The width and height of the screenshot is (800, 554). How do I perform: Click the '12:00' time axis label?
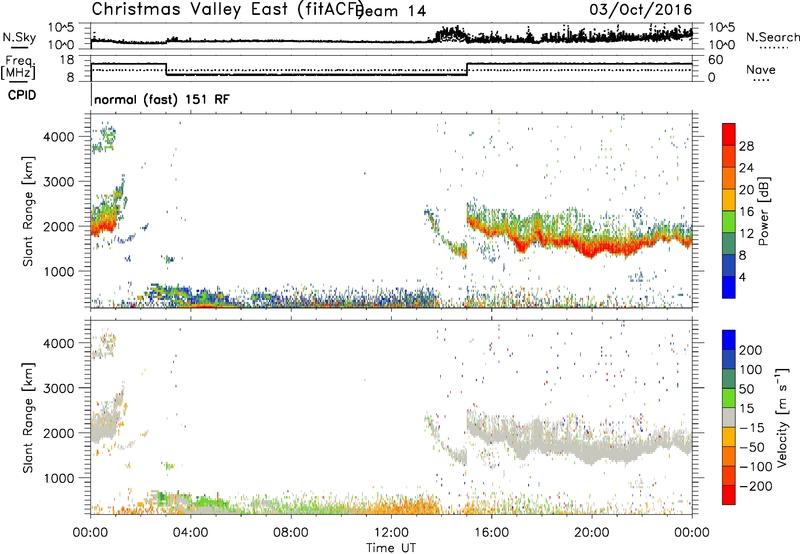coord(391,533)
